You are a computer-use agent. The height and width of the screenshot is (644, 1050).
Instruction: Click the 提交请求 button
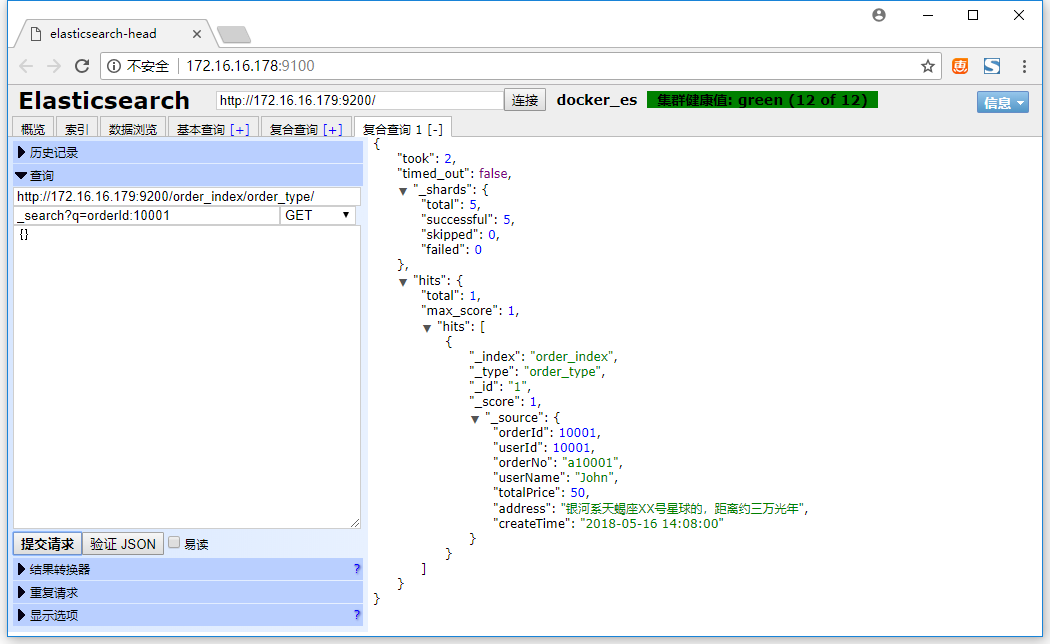(47, 544)
